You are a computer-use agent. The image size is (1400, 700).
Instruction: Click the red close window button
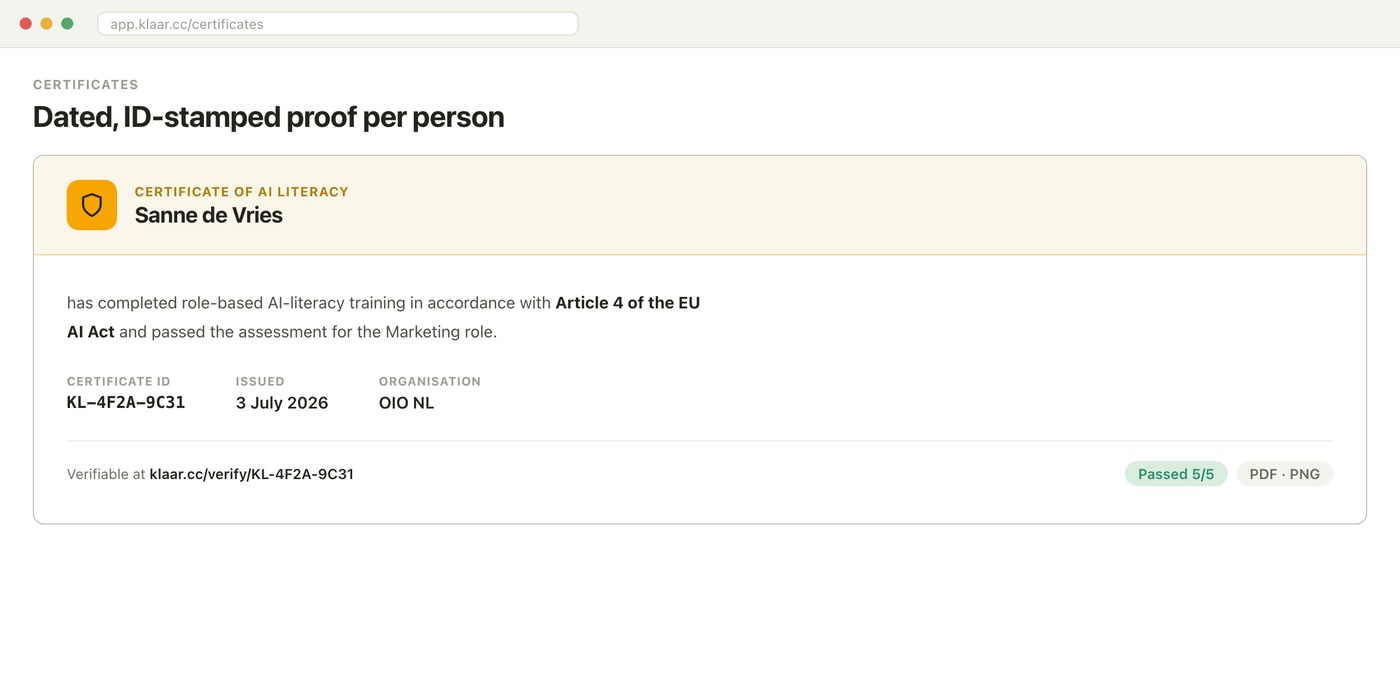coord(26,24)
